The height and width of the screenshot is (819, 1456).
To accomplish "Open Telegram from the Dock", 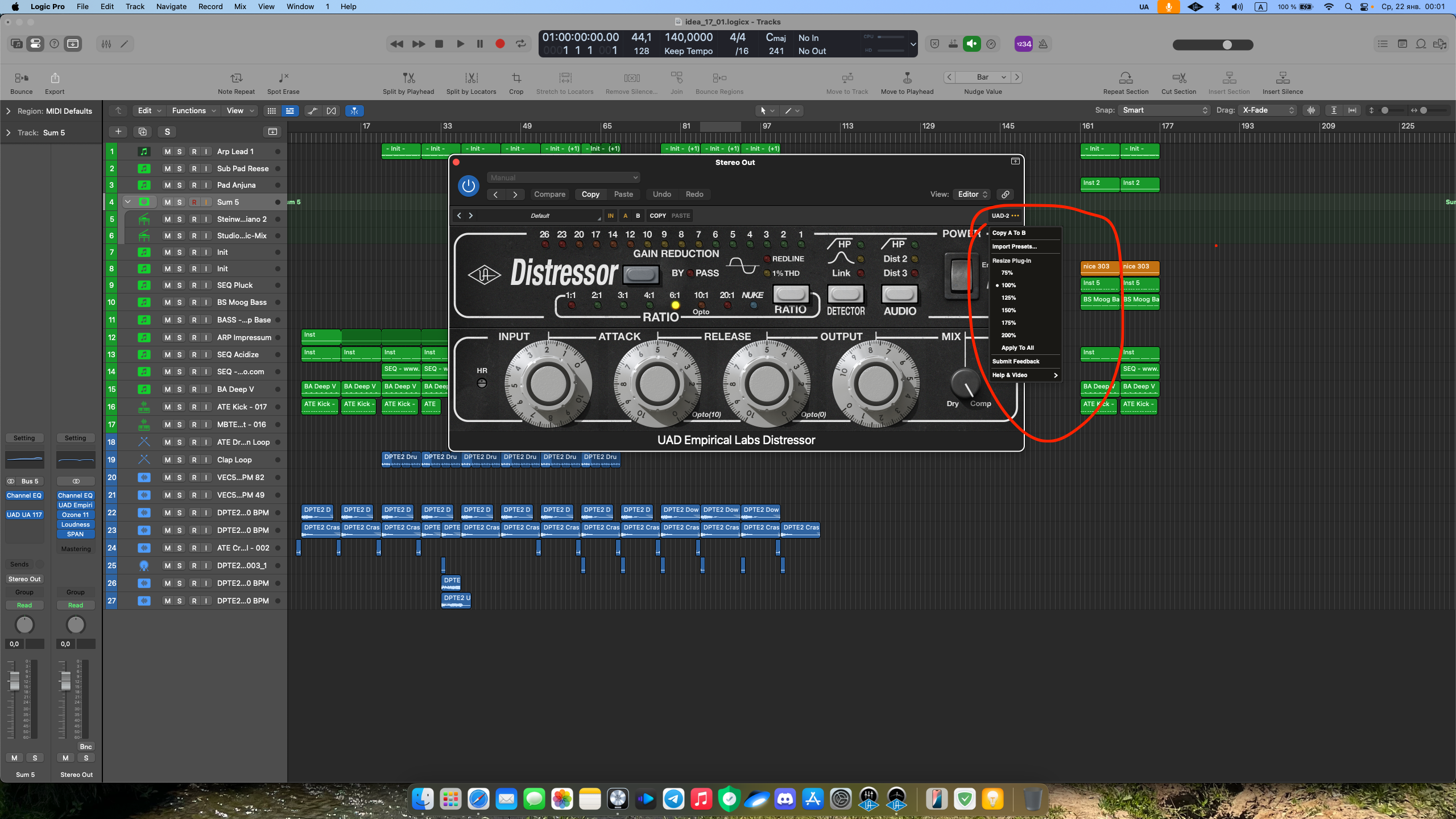I will 673,799.
